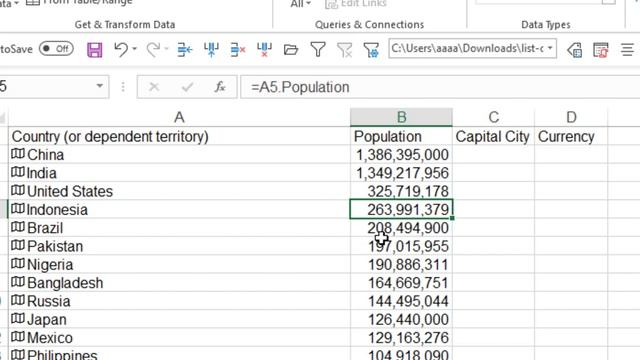Open the Customize Quick Access Toolbar menu

pyautogui.click(x=627, y=50)
